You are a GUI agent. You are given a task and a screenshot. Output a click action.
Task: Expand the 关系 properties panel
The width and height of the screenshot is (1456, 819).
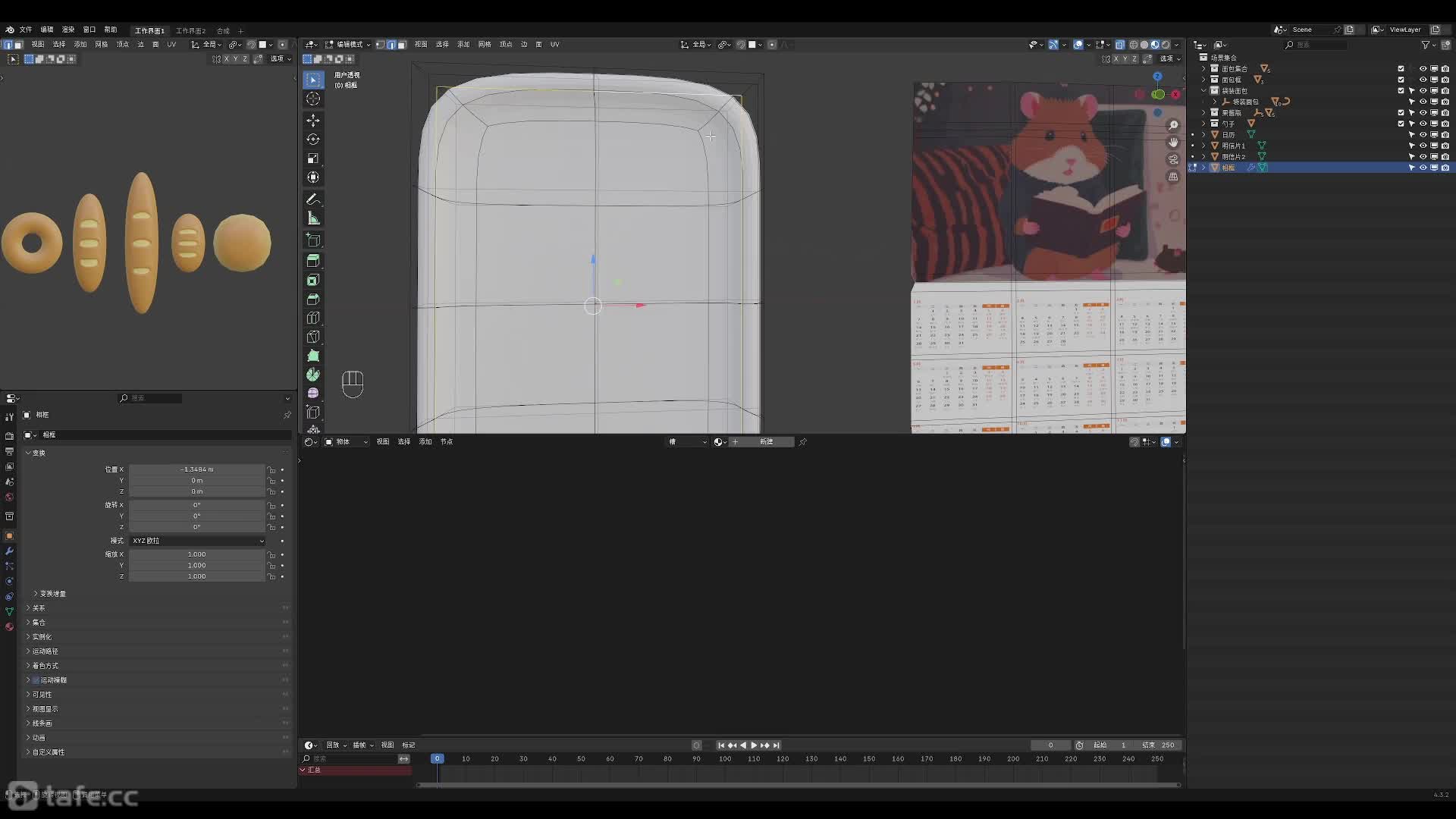[39, 608]
